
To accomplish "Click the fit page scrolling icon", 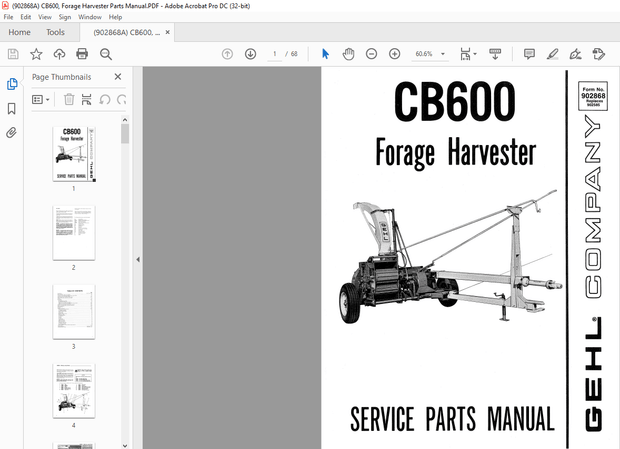I will tap(465, 54).
